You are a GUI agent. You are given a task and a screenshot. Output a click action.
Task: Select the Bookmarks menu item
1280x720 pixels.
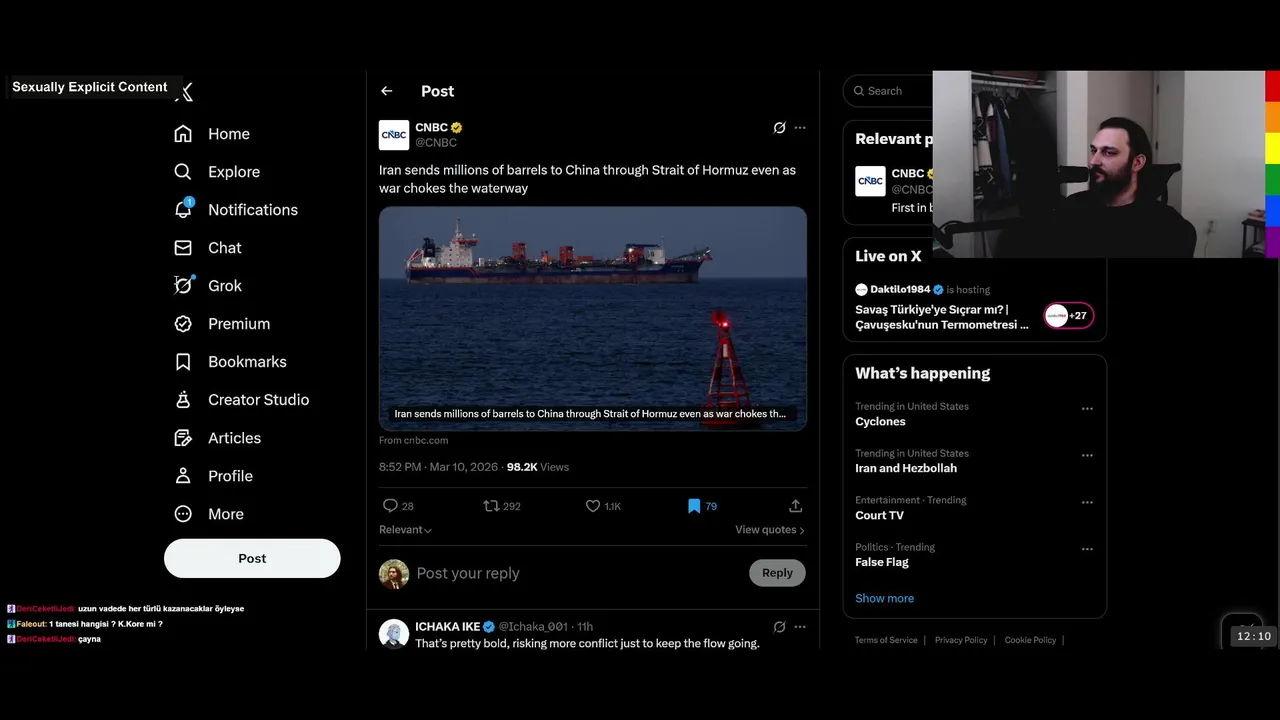coord(247,362)
